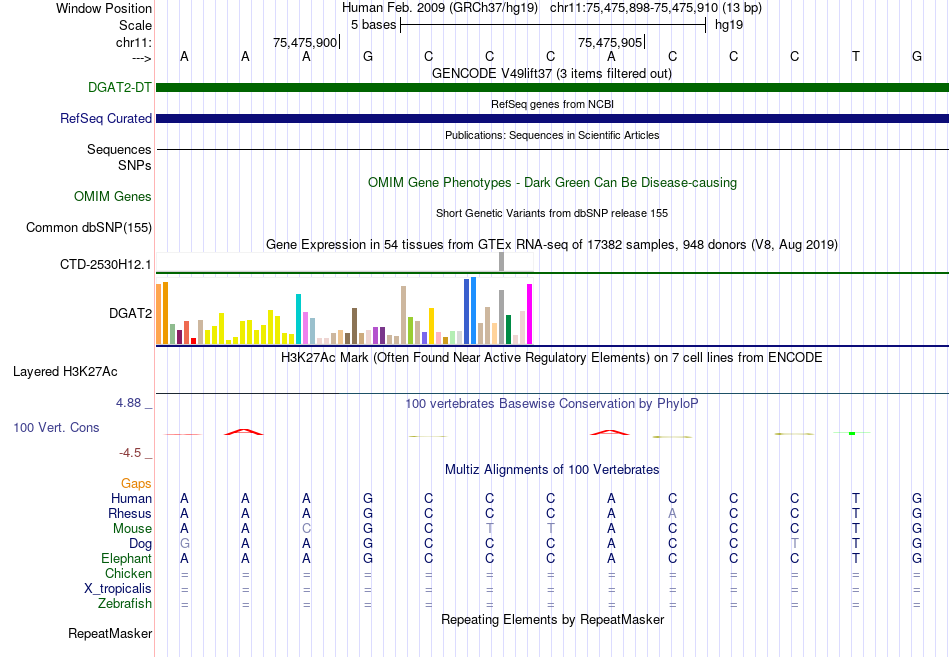Click the OMIM Genes side label
The width and height of the screenshot is (950, 657).
coord(112,196)
